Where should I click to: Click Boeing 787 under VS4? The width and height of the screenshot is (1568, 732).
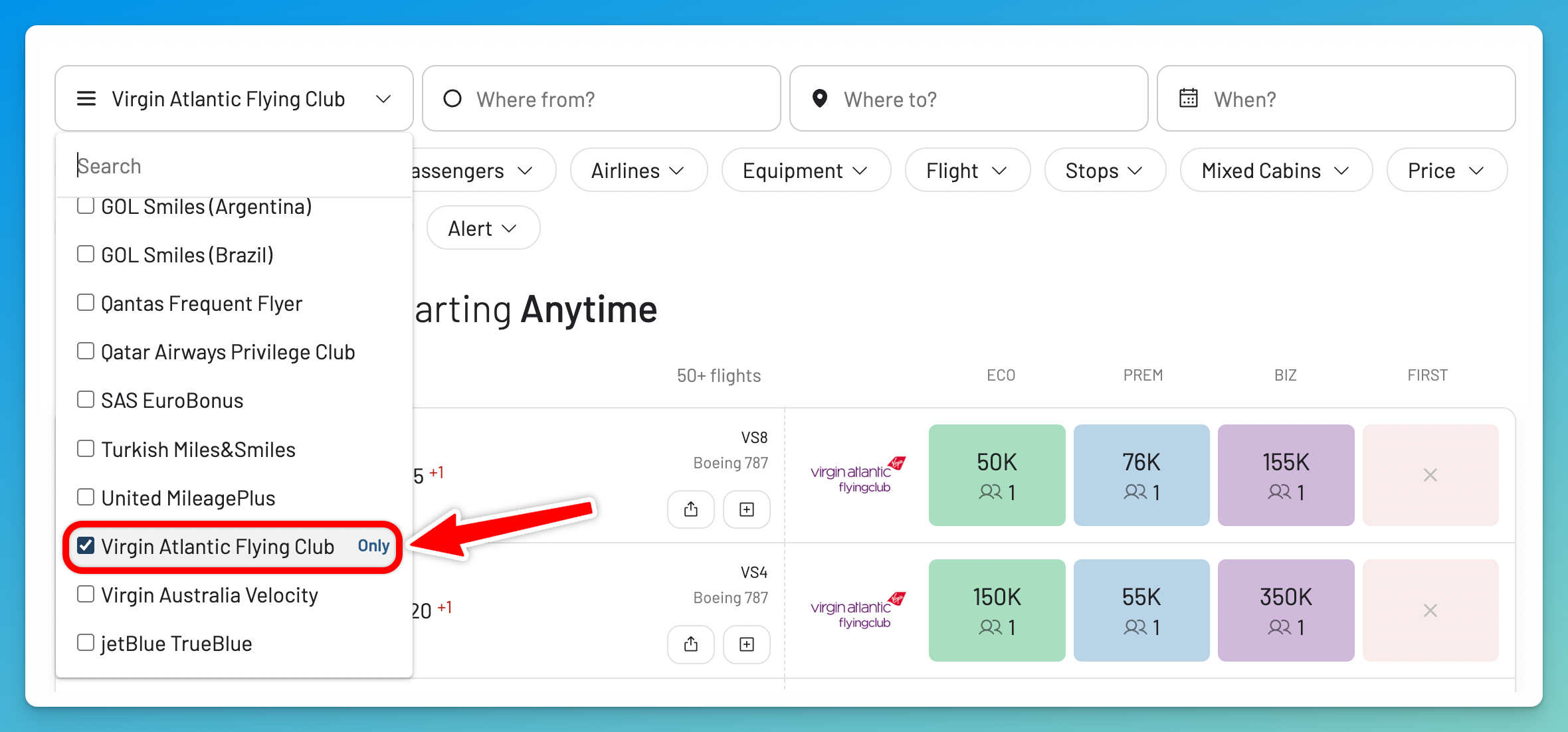(731, 598)
